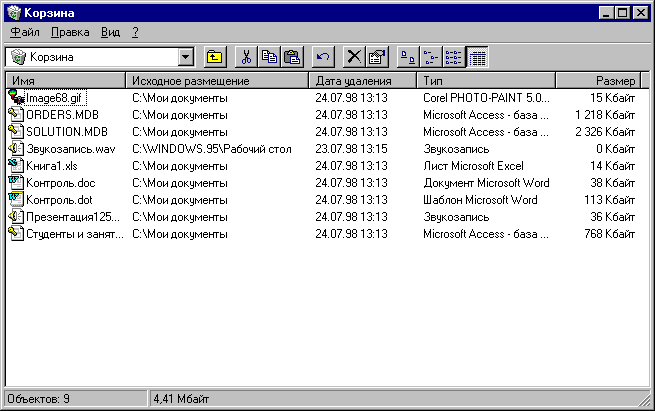Viewport: 655px width, 411px height.
Task: Select the Книга1.xls file row
Action: click(x=51, y=165)
